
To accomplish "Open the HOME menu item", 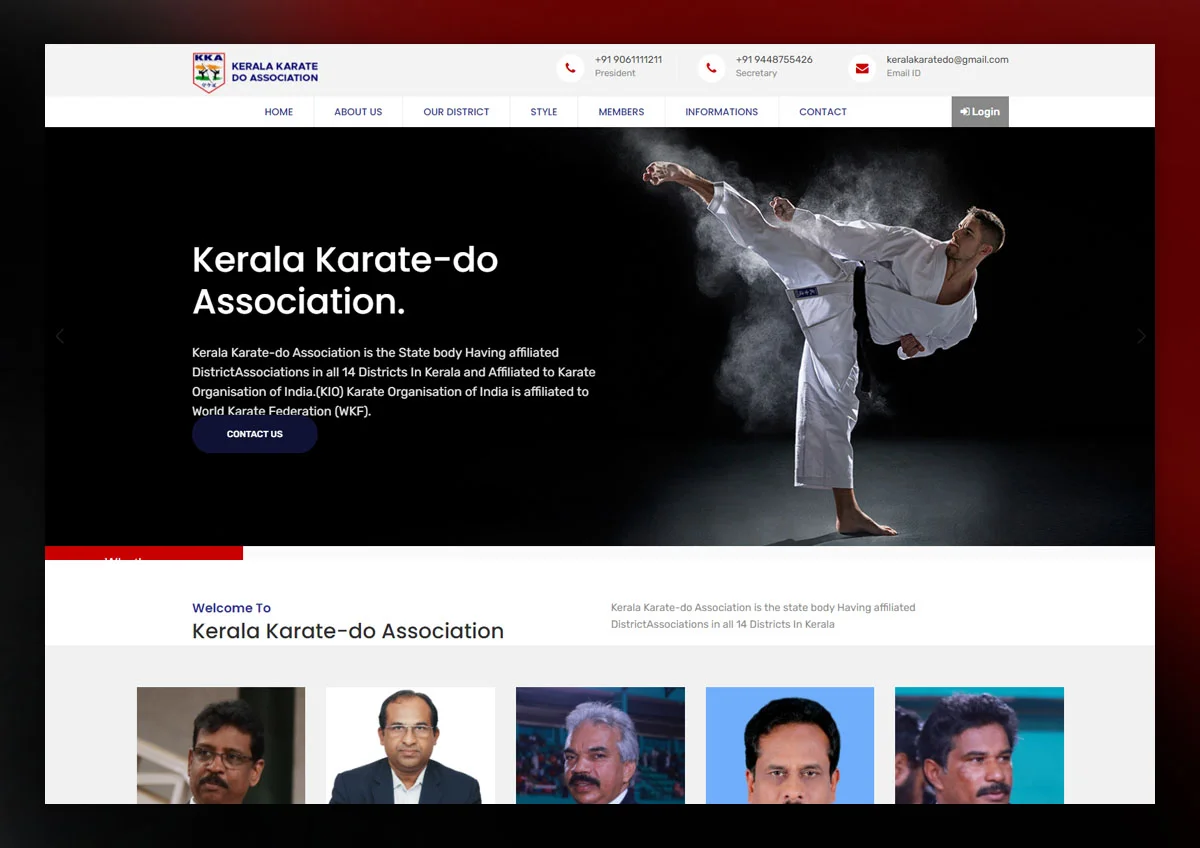I will point(279,112).
